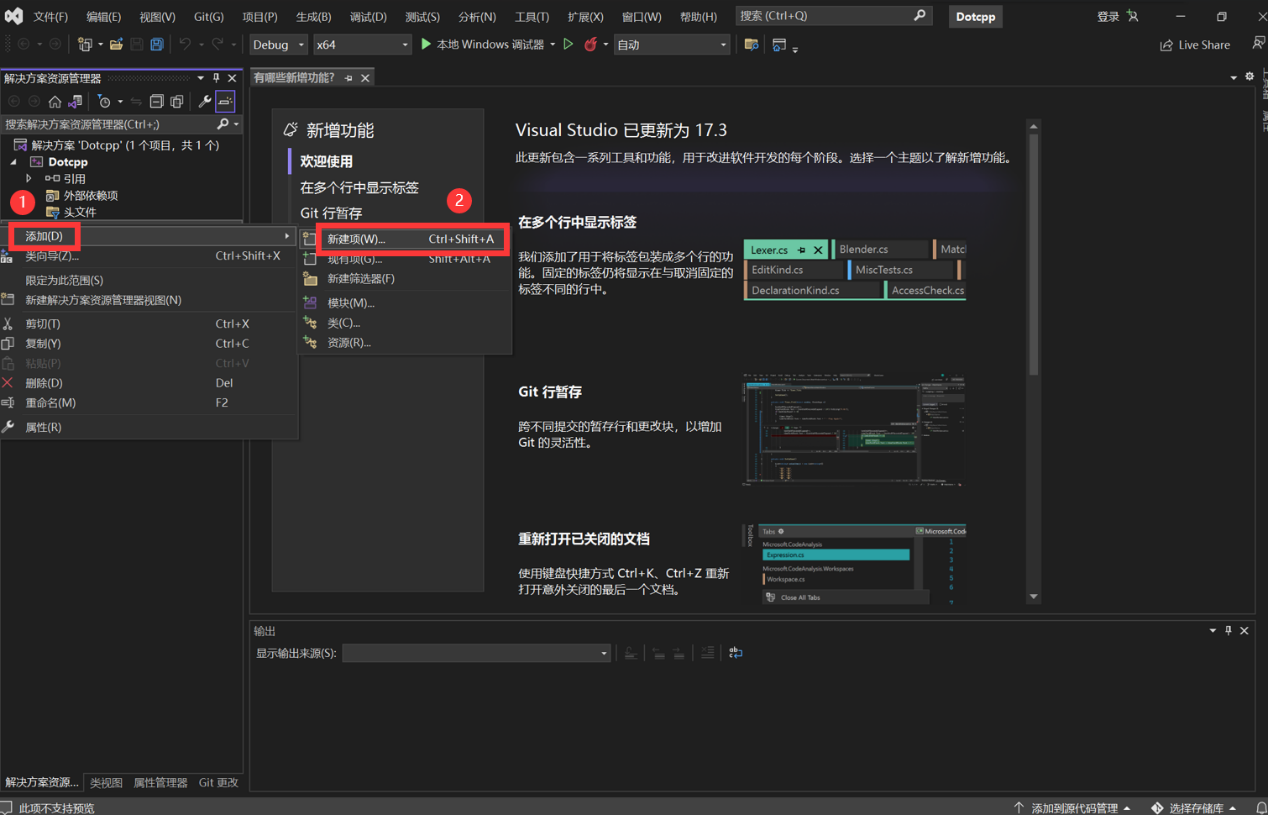Click the Save All toolbar icon
Viewport: 1268px width, 815px height.
157,45
